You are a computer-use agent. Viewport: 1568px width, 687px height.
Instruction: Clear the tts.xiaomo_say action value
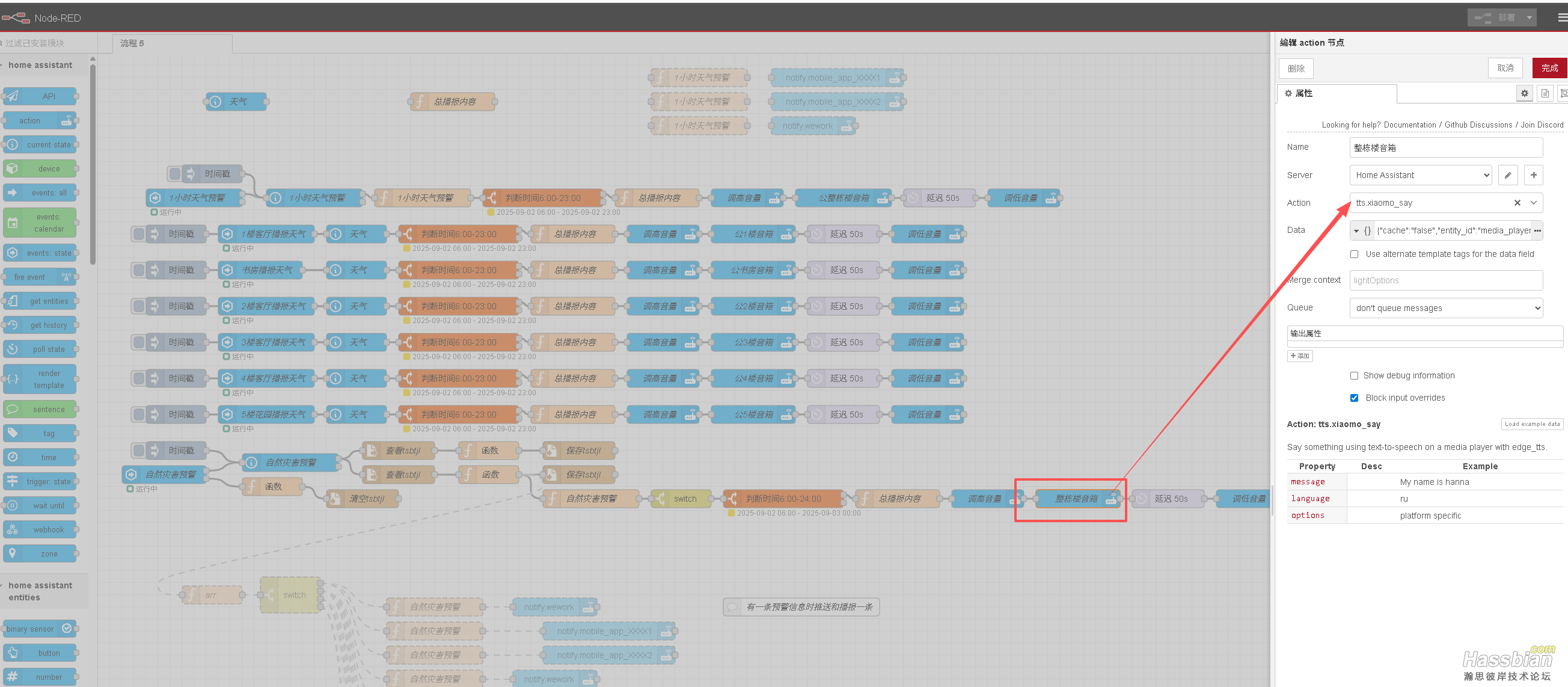pos(1517,203)
